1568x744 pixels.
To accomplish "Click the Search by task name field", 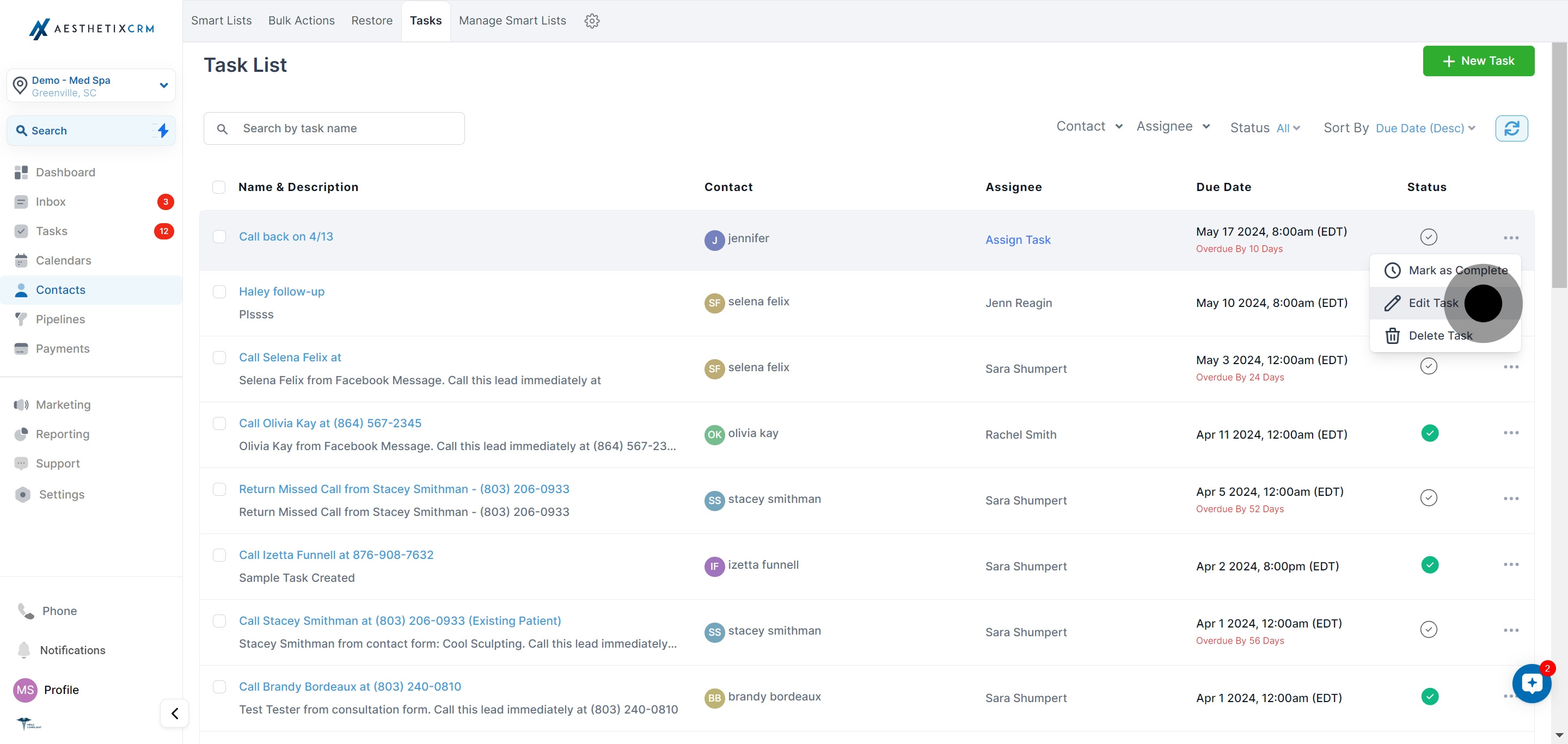I will [x=334, y=128].
